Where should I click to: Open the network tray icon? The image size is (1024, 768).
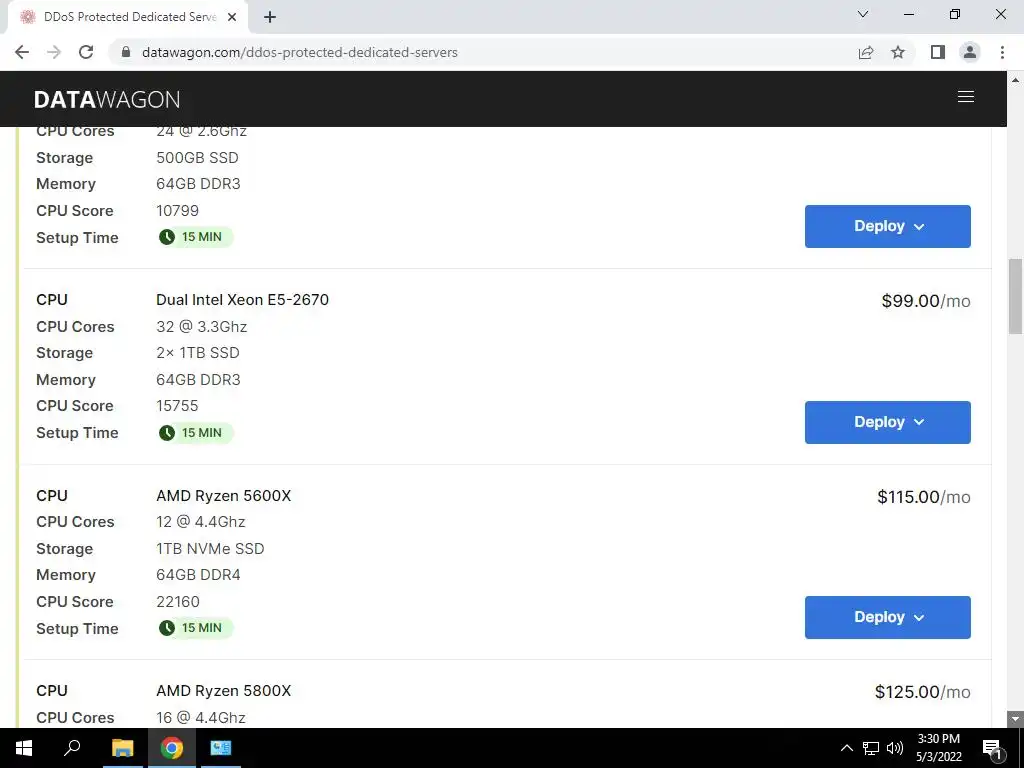[871, 748]
